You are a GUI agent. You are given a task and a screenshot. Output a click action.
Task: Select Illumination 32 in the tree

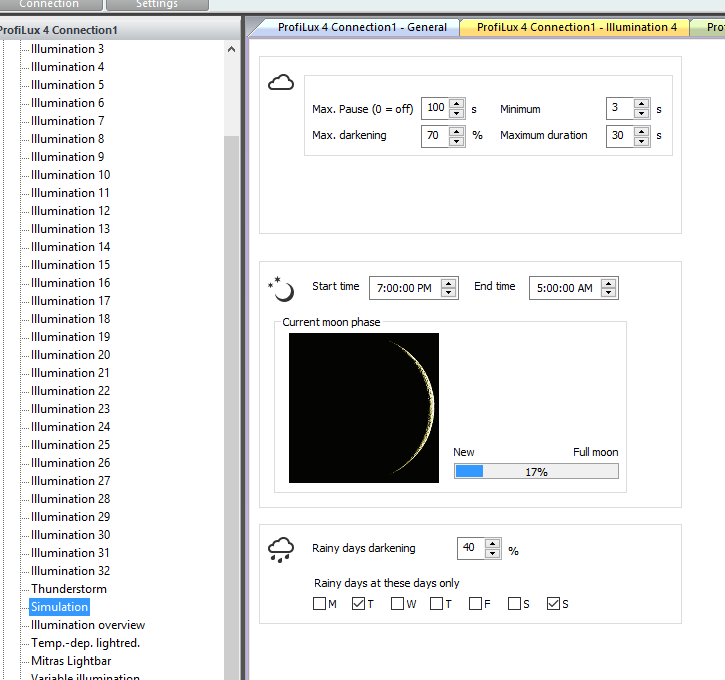[70, 571]
